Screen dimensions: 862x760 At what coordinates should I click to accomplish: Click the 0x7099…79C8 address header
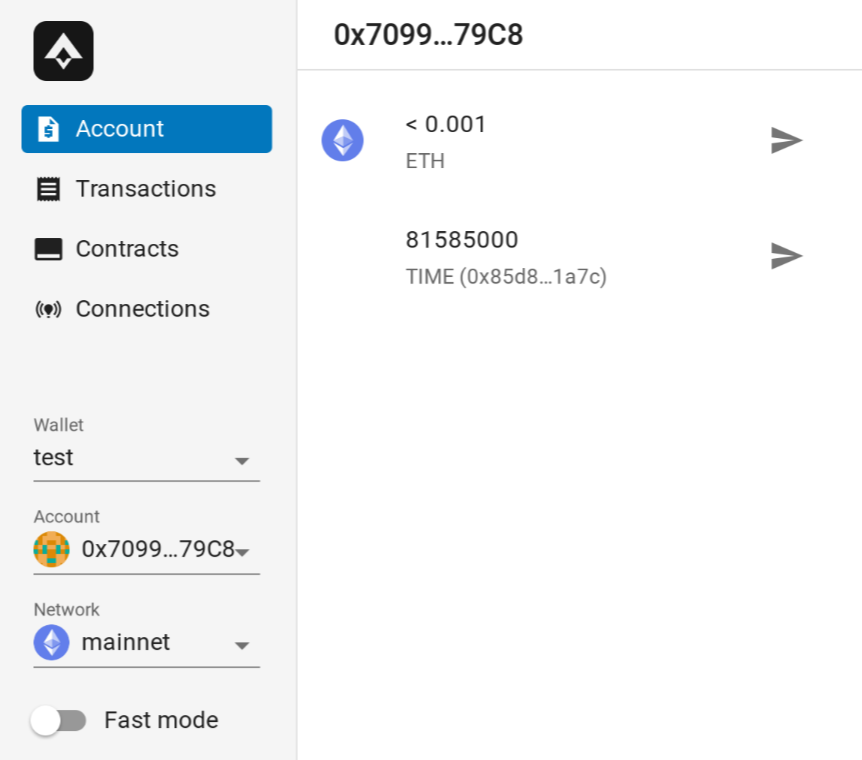(428, 35)
